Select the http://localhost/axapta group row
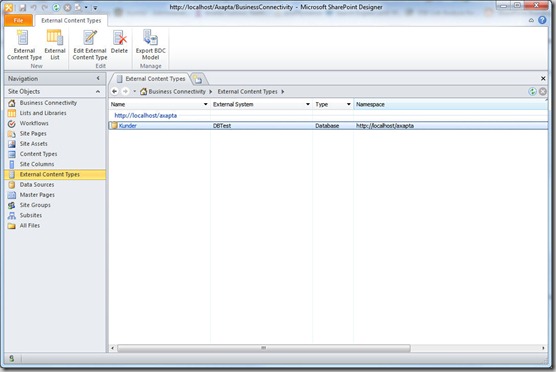 (145, 116)
